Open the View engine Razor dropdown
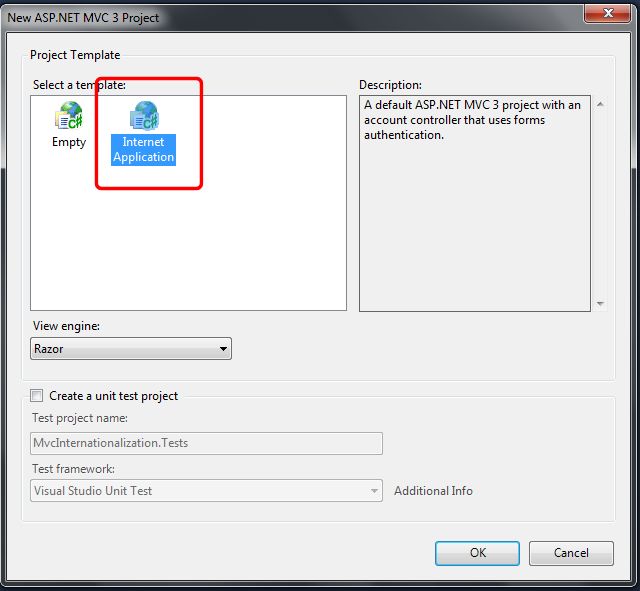The width and height of the screenshot is (640, 591). 131,349
